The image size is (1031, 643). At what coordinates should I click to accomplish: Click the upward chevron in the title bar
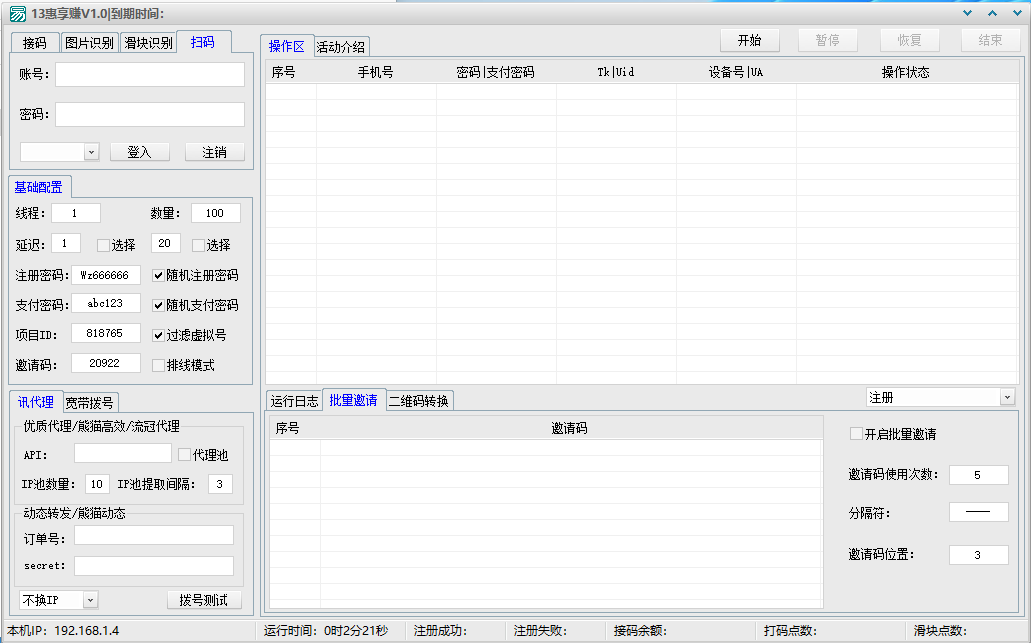point(992,13)
